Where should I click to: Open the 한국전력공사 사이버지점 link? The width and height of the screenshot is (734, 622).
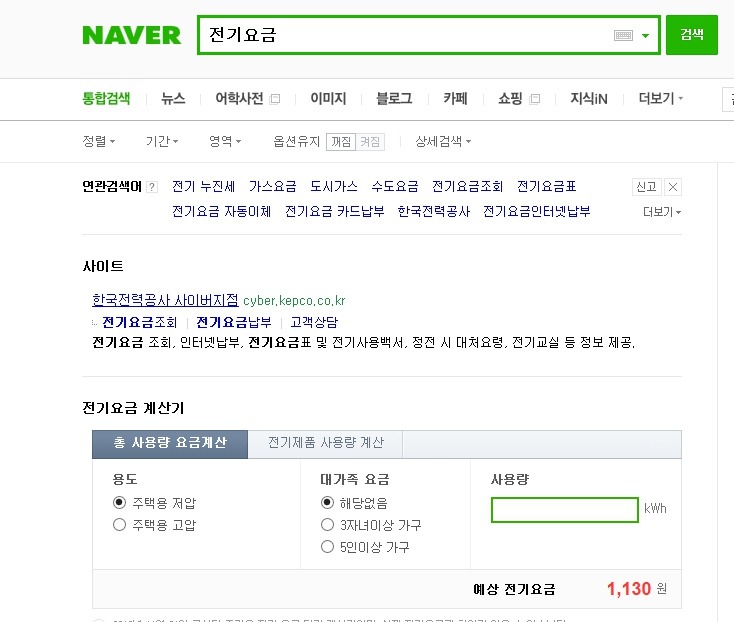click(x=165, y=300)
